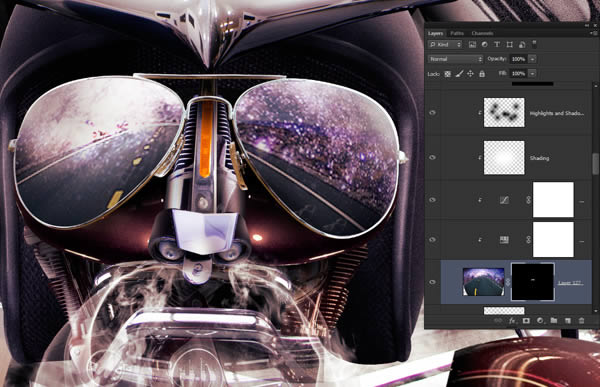Hide the curves adjustment layer
This screenshot has width=600, height=387.
point(432,200)
